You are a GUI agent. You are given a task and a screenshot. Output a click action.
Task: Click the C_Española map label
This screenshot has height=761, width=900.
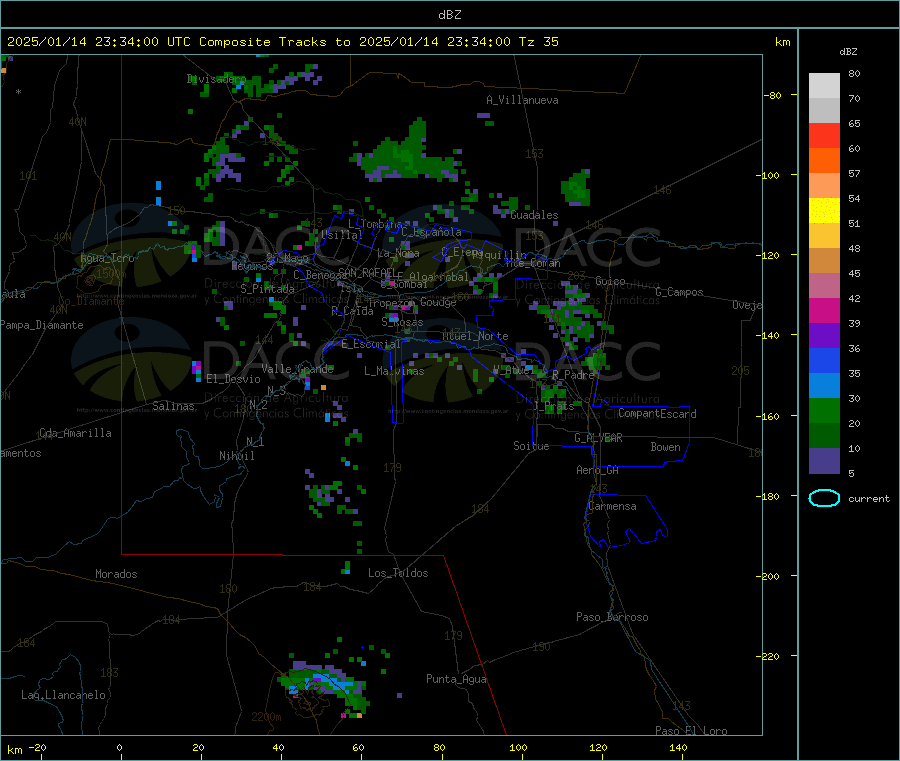pos(431,232)
